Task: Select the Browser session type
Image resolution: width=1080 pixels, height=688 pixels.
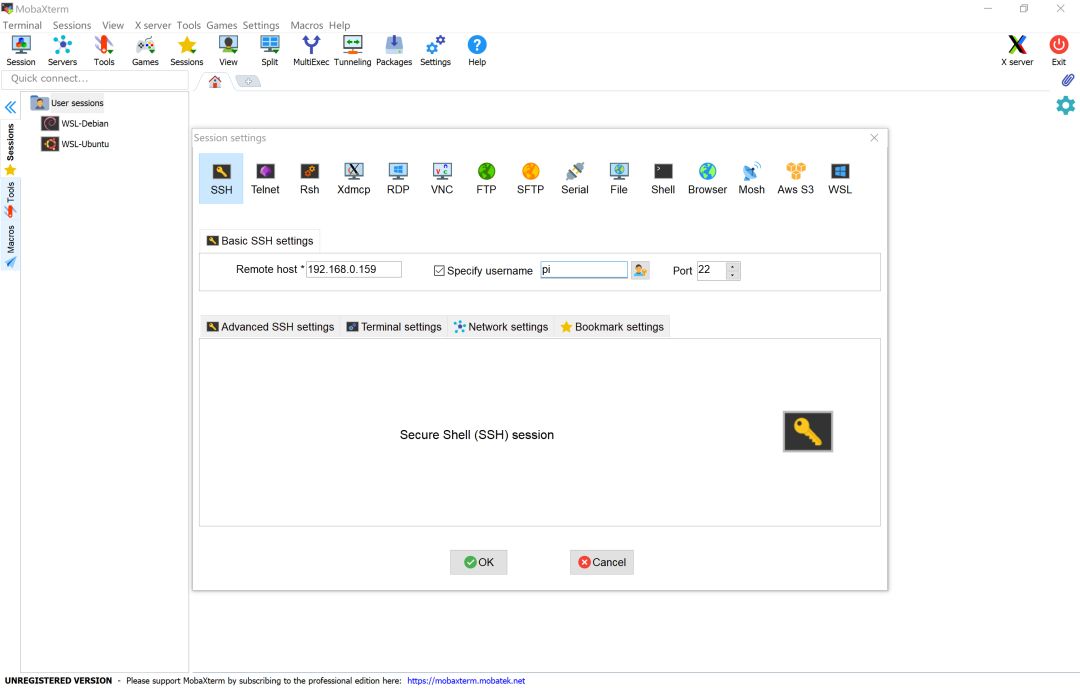Action: pos(707,178)
